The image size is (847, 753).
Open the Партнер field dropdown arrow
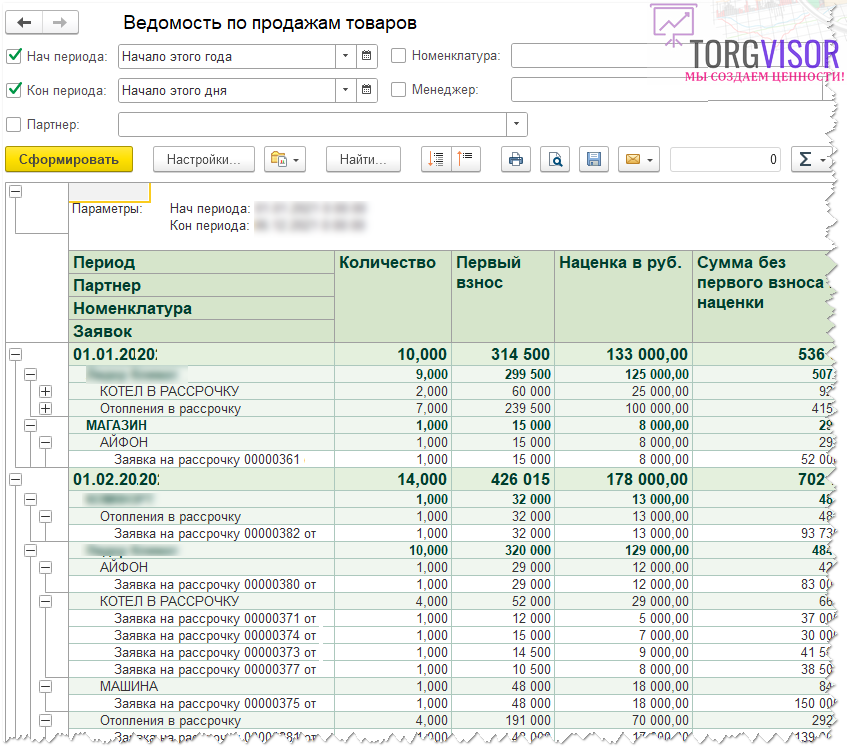516,124
